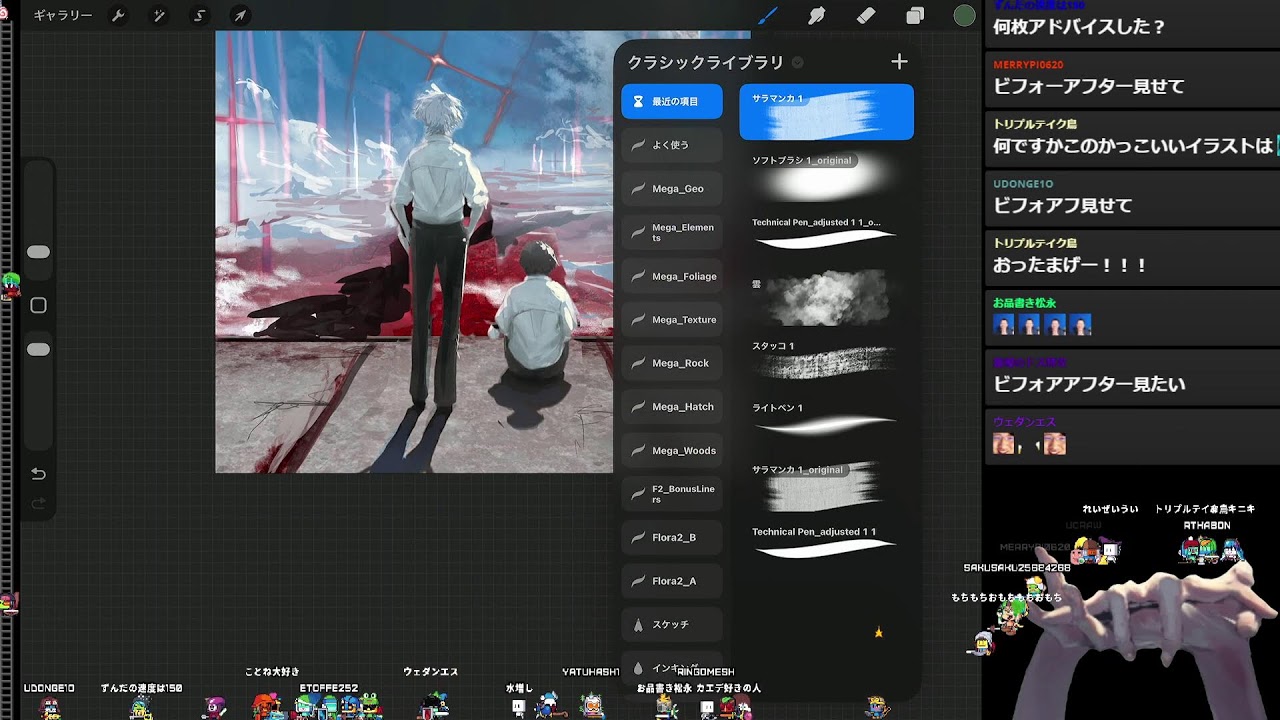Click the brush opacity slider handle

(38, 349)
